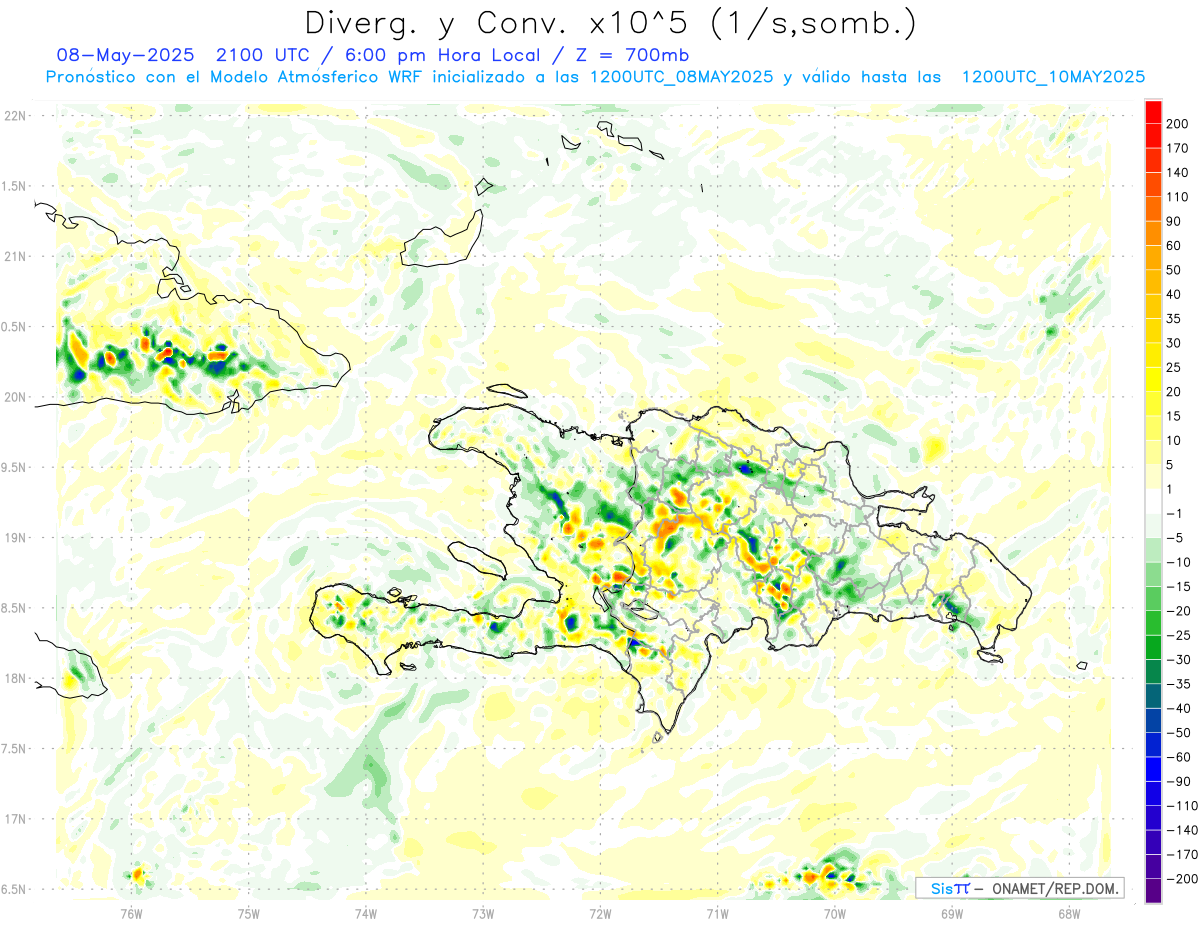Screen dimensions: 1200x927
Task: Click the "73W" longitude label
Action: [483, 912]
